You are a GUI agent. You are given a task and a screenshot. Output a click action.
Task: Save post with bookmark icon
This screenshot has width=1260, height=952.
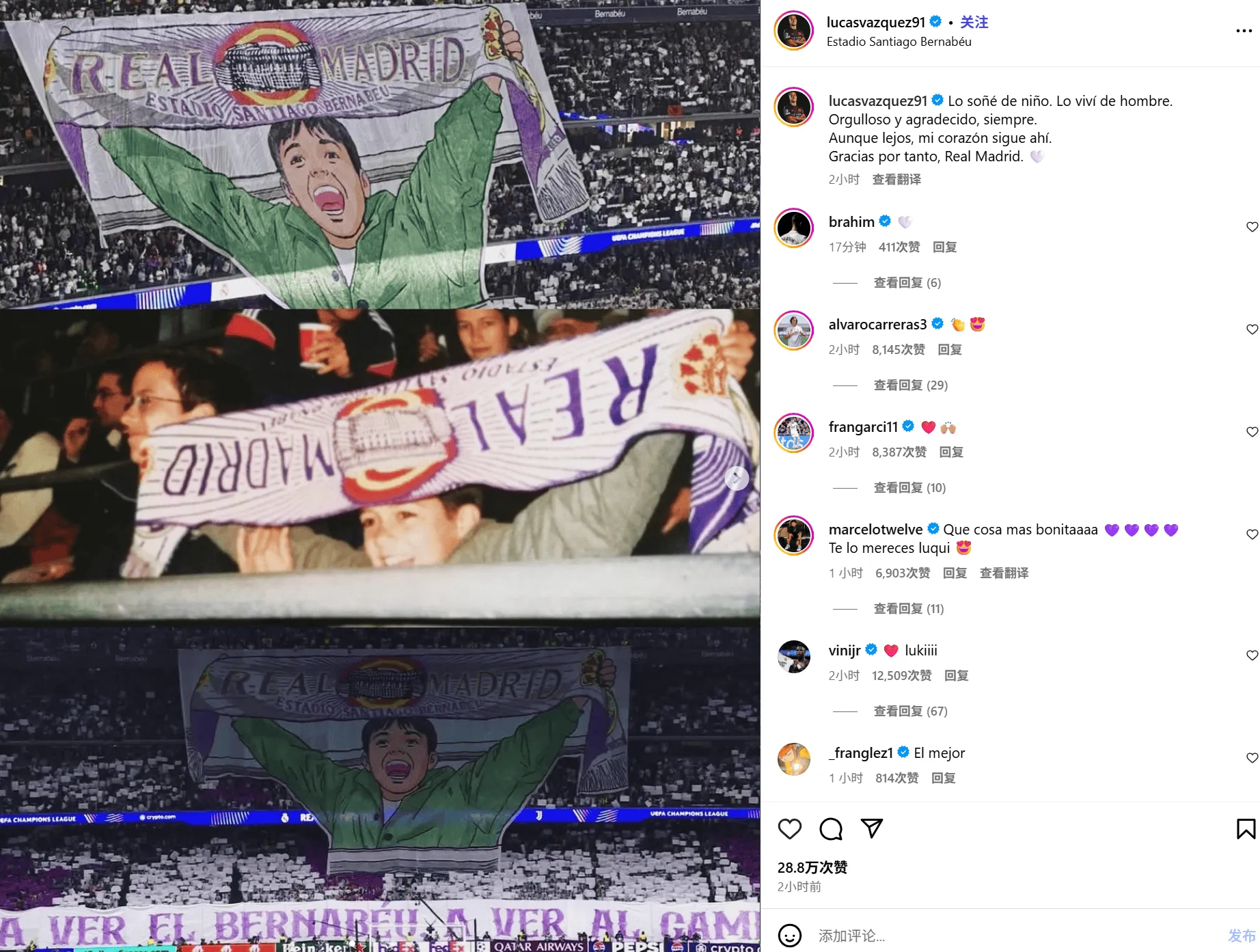[1246, 829]
